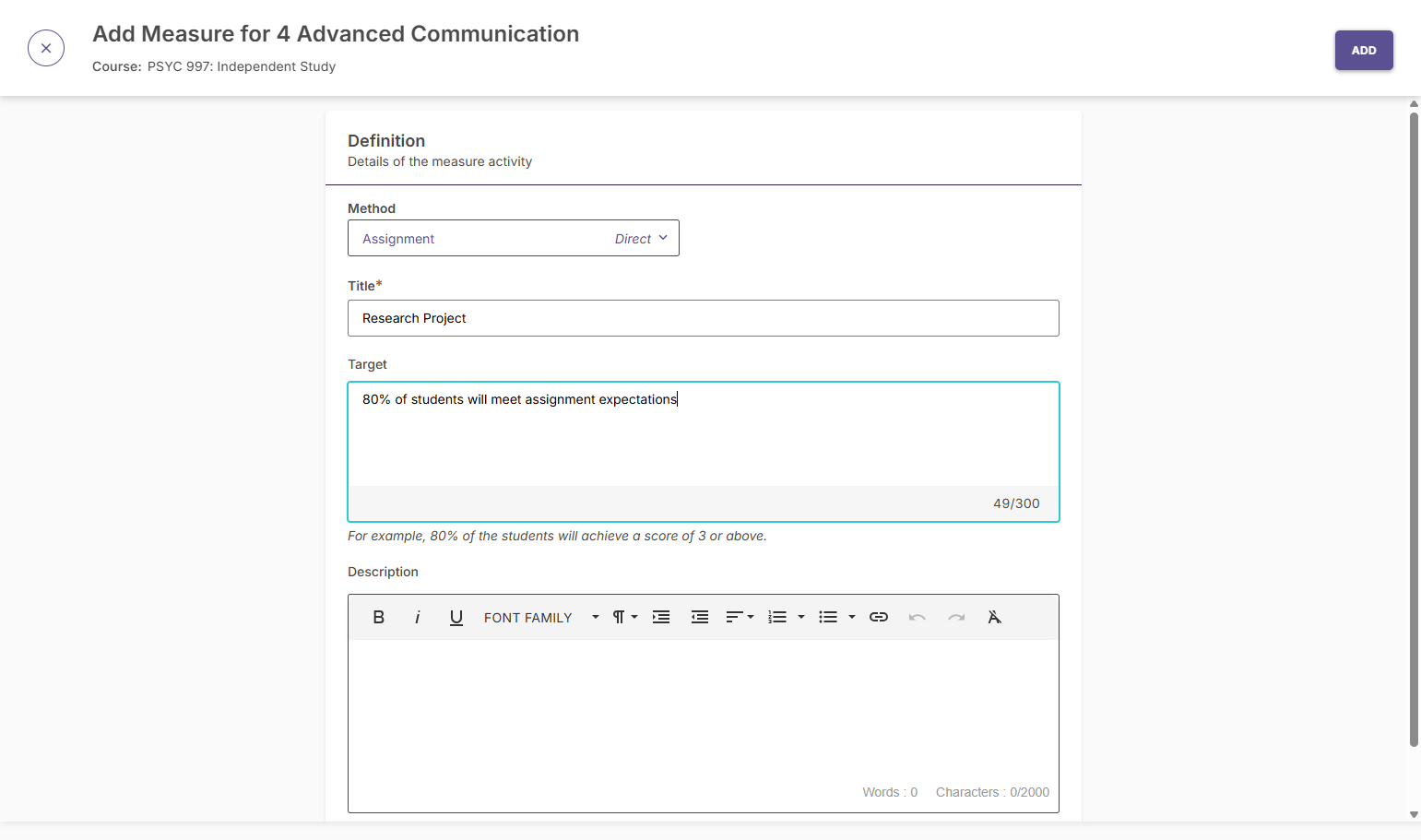Viewport: 1421px width, 840px height.
Task: Click the redo icon in editor toolbar
Action: click(956, 617)
